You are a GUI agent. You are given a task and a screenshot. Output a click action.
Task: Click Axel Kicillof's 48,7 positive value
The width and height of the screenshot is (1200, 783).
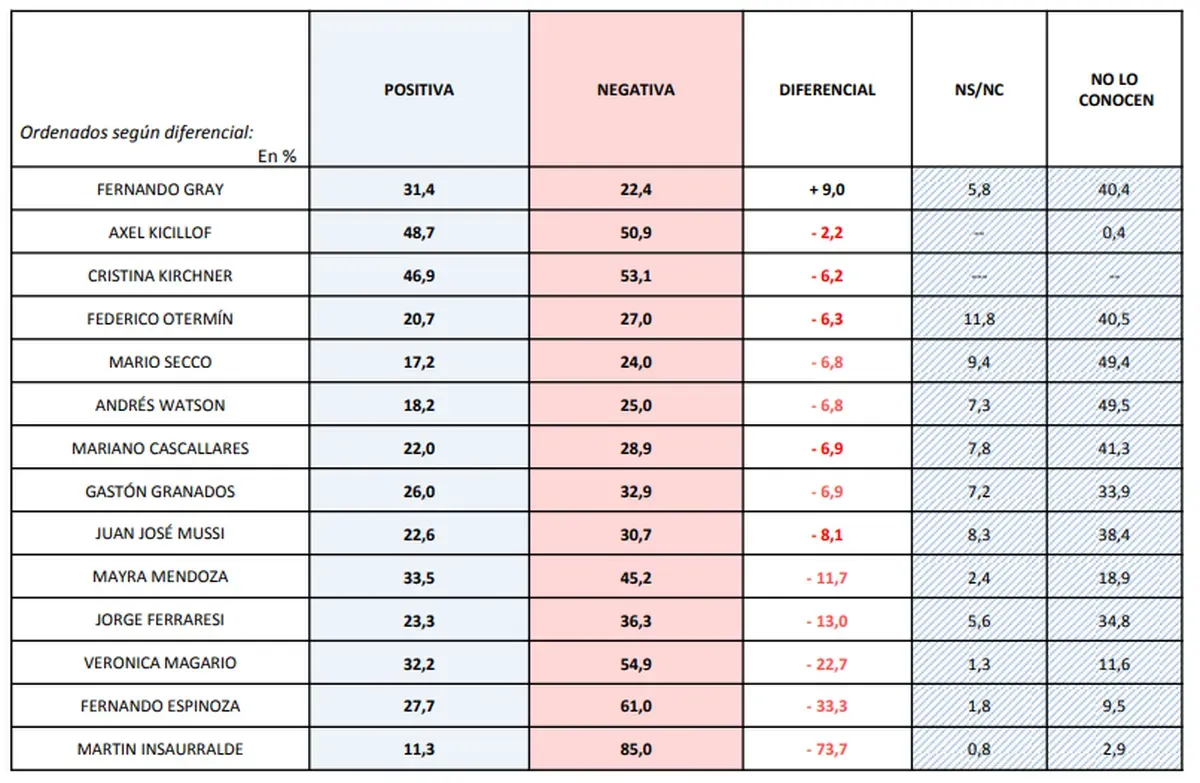419,232
